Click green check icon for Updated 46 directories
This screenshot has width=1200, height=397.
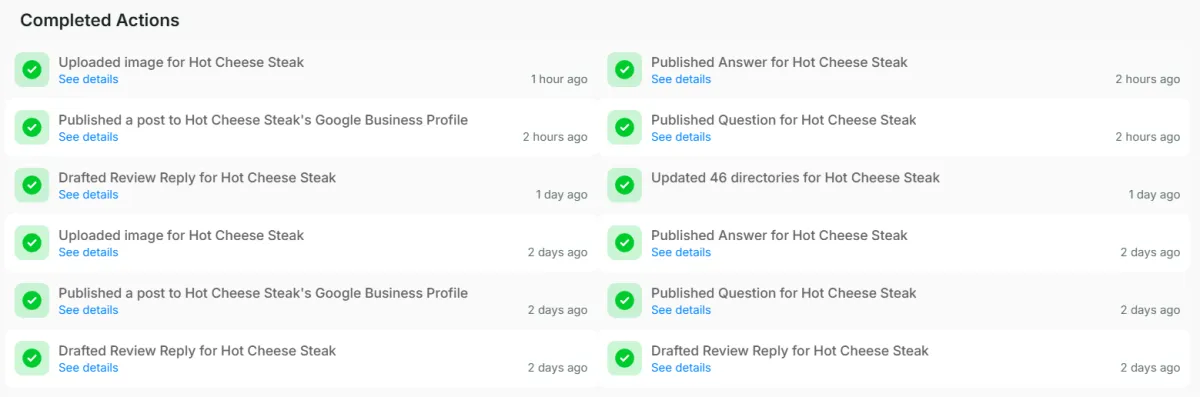click(624, 185)
